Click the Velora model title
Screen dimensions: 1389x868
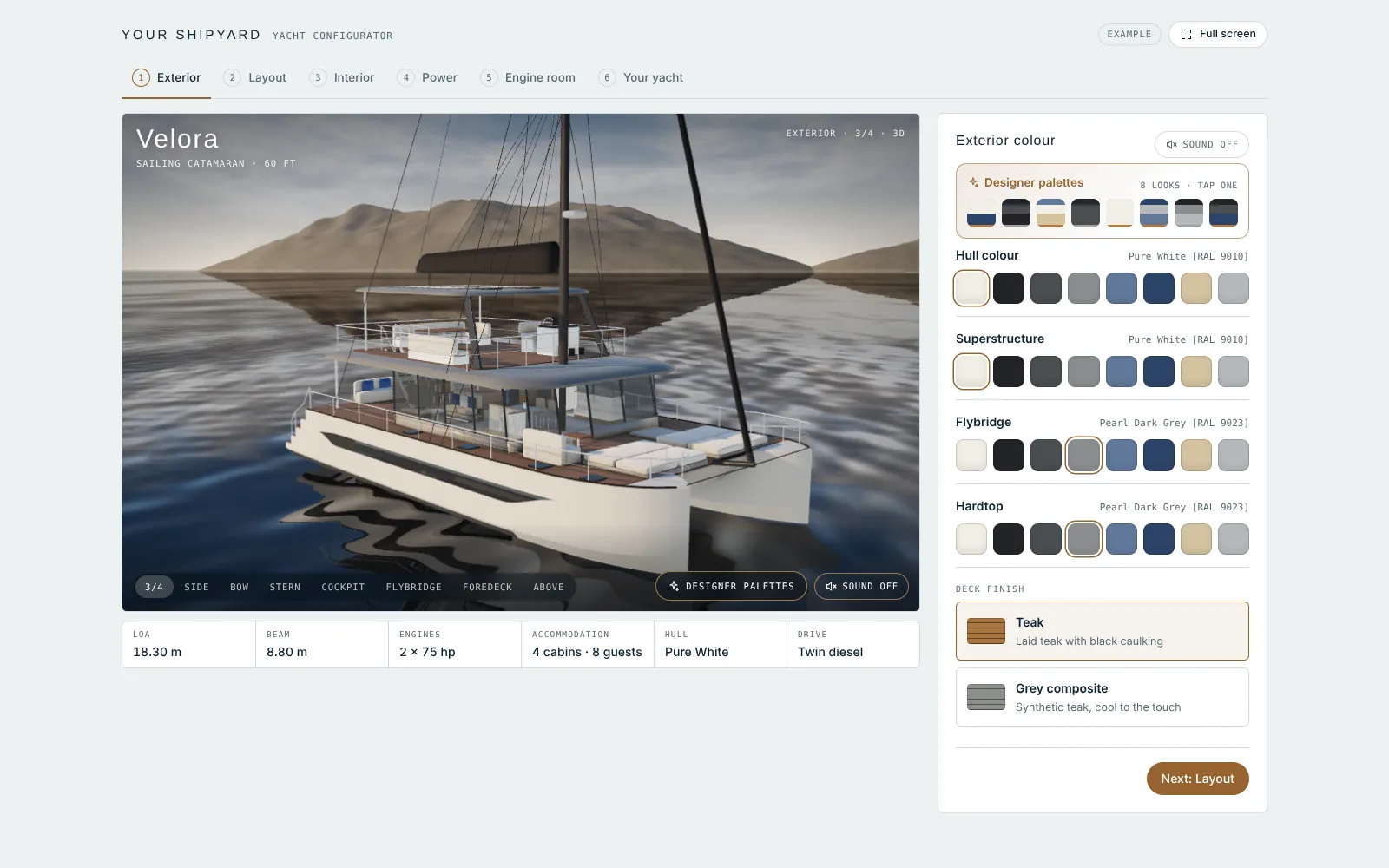pyautogui.click(x=177, y=139)
